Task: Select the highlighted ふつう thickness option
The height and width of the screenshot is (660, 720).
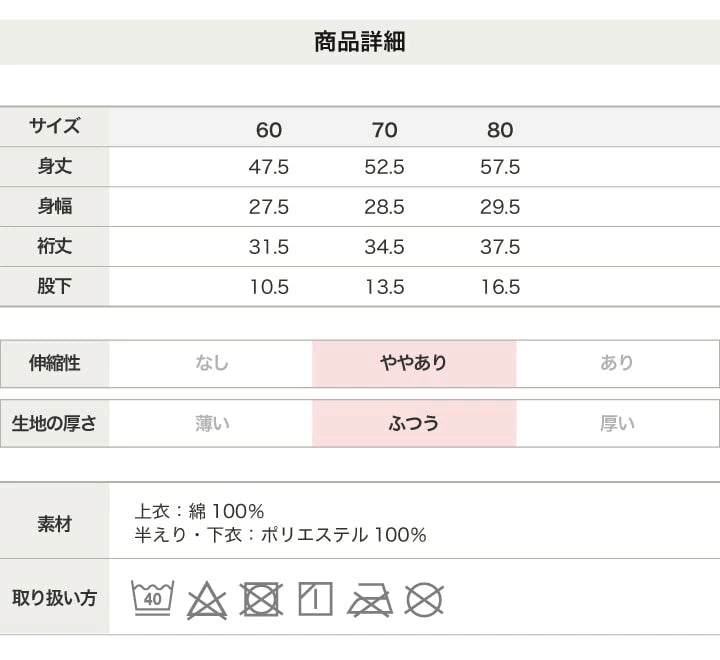Action: click(x=414, y=423)
